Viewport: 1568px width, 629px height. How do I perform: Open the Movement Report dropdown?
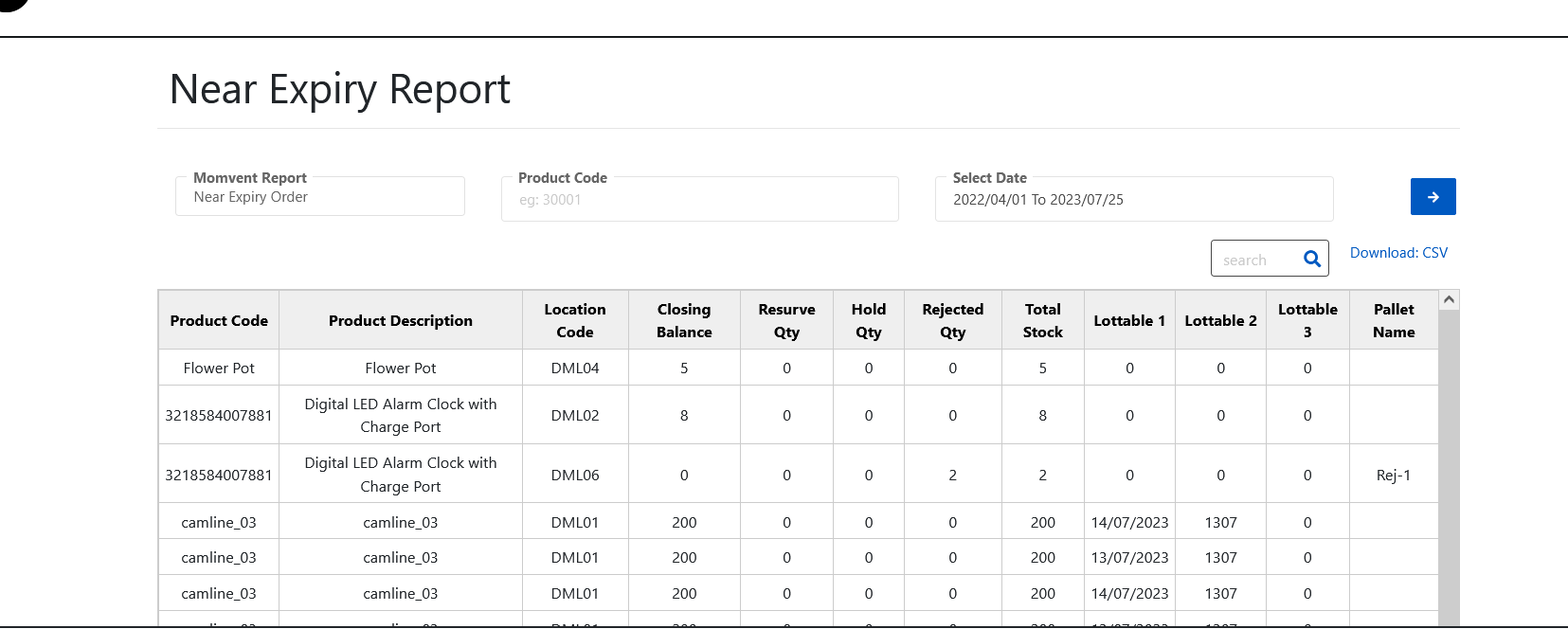319,197
